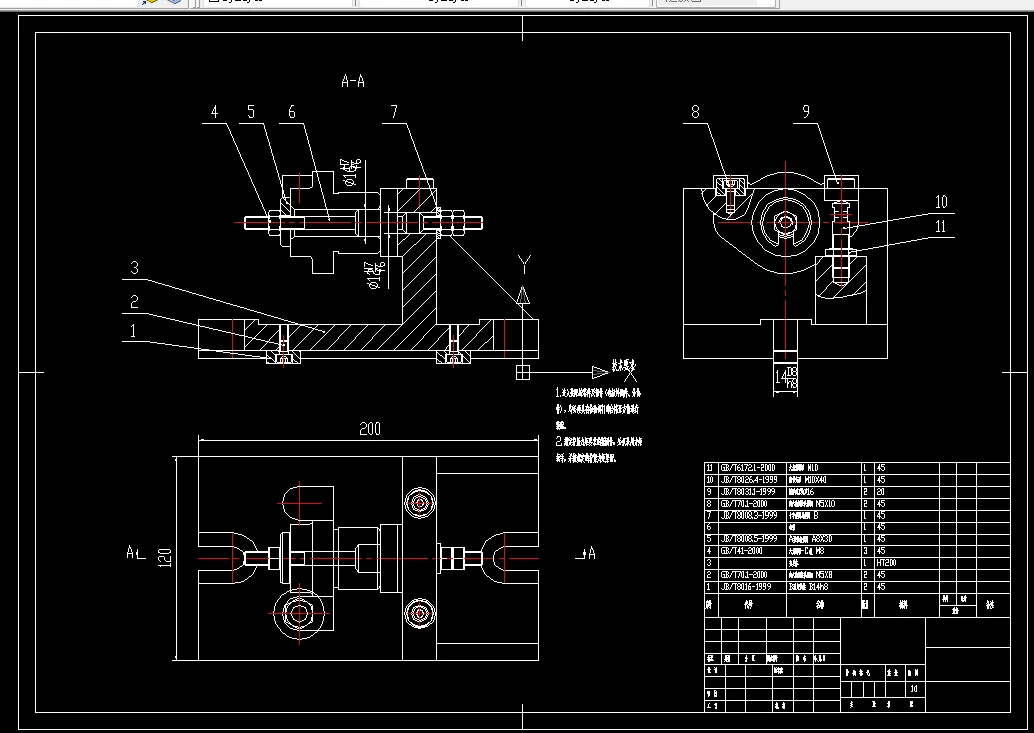
Task: Click the M5X8 screw name cell
Action: [810, 575]
